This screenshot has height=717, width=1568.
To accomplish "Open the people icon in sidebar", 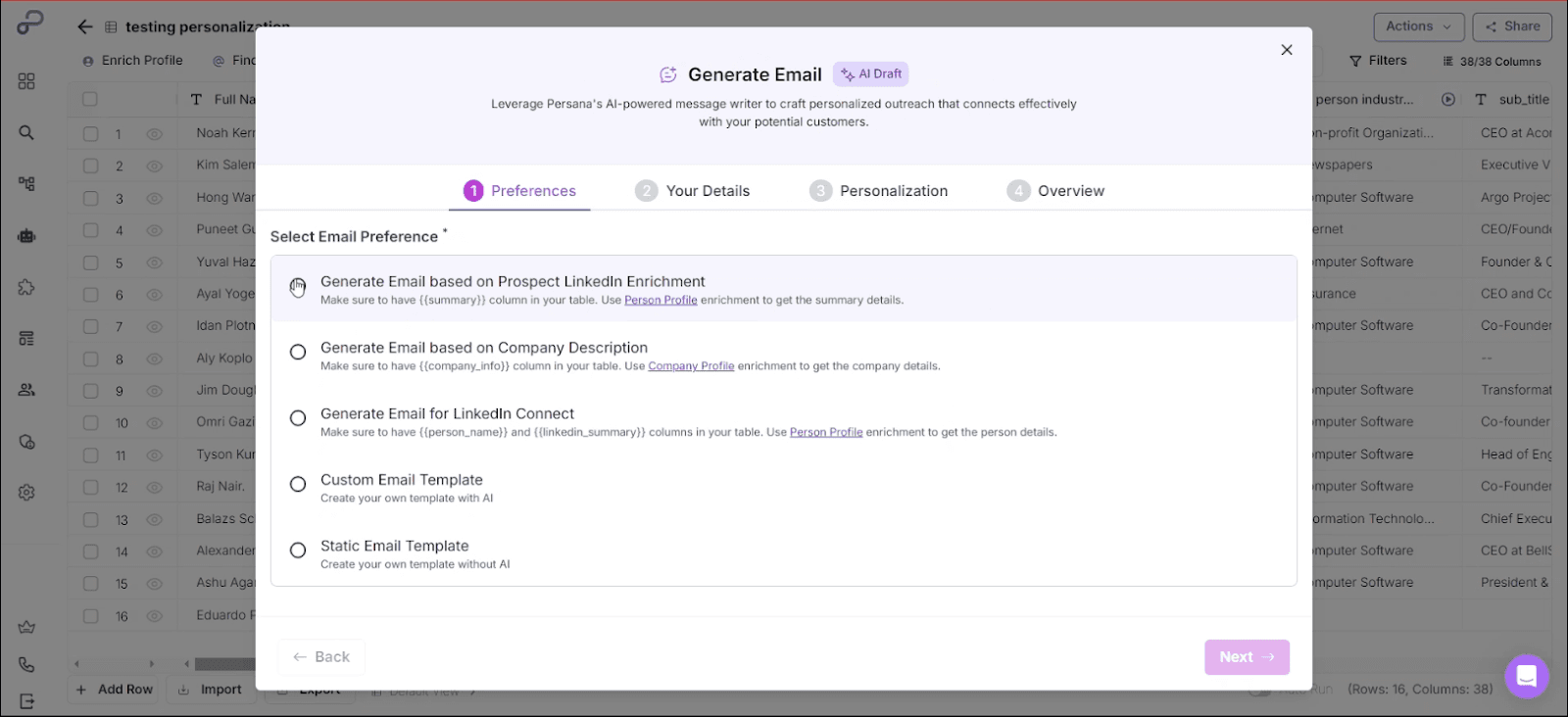I will [26, 390].
